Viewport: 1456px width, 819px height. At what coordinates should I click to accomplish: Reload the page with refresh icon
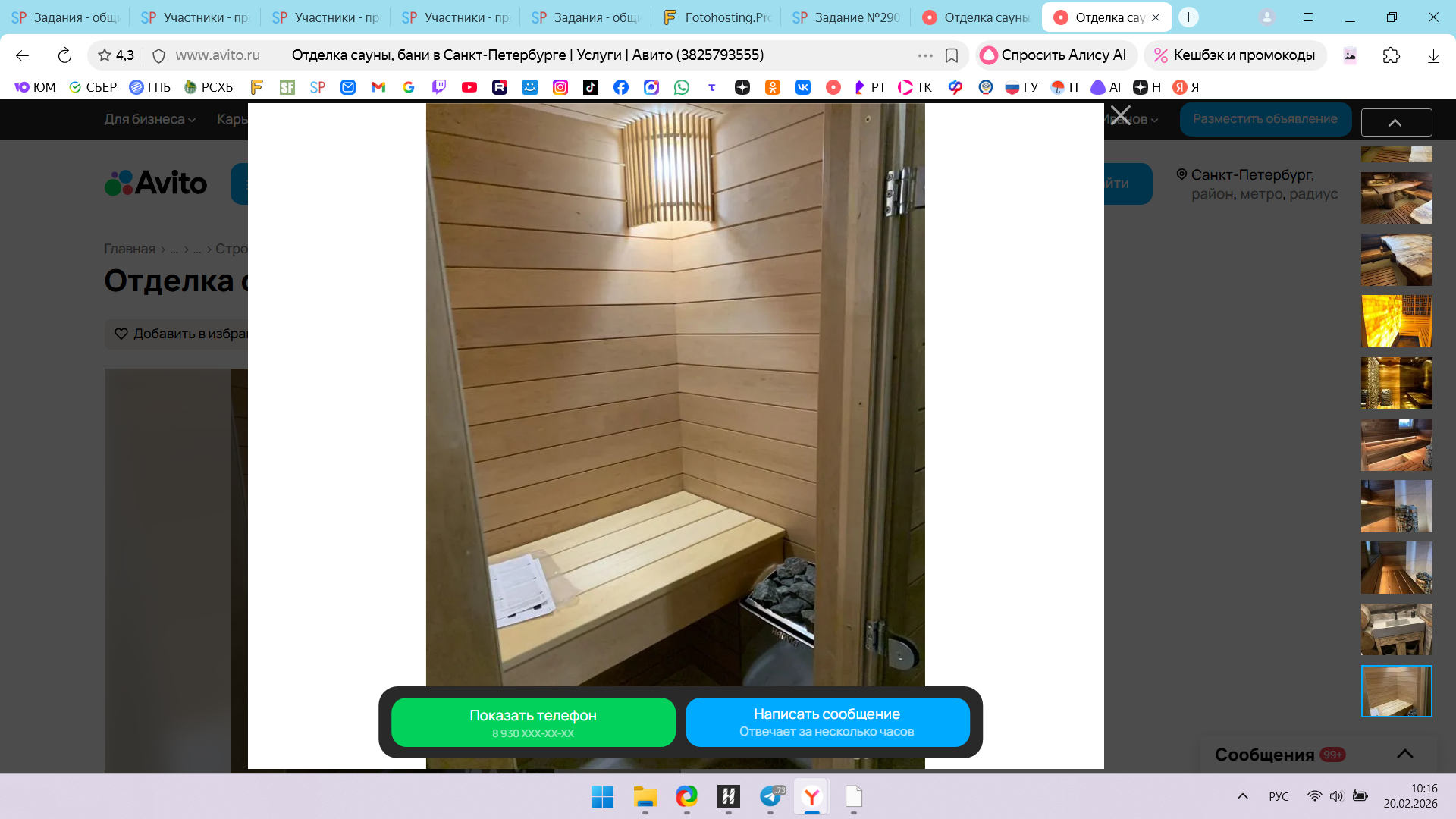64,55
